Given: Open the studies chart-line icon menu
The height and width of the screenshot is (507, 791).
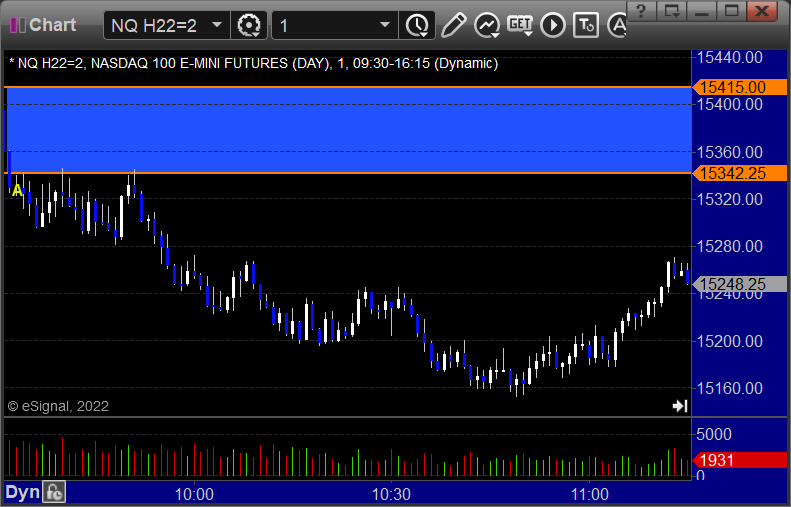Looking at the screenshot, I should coord(487,25).
